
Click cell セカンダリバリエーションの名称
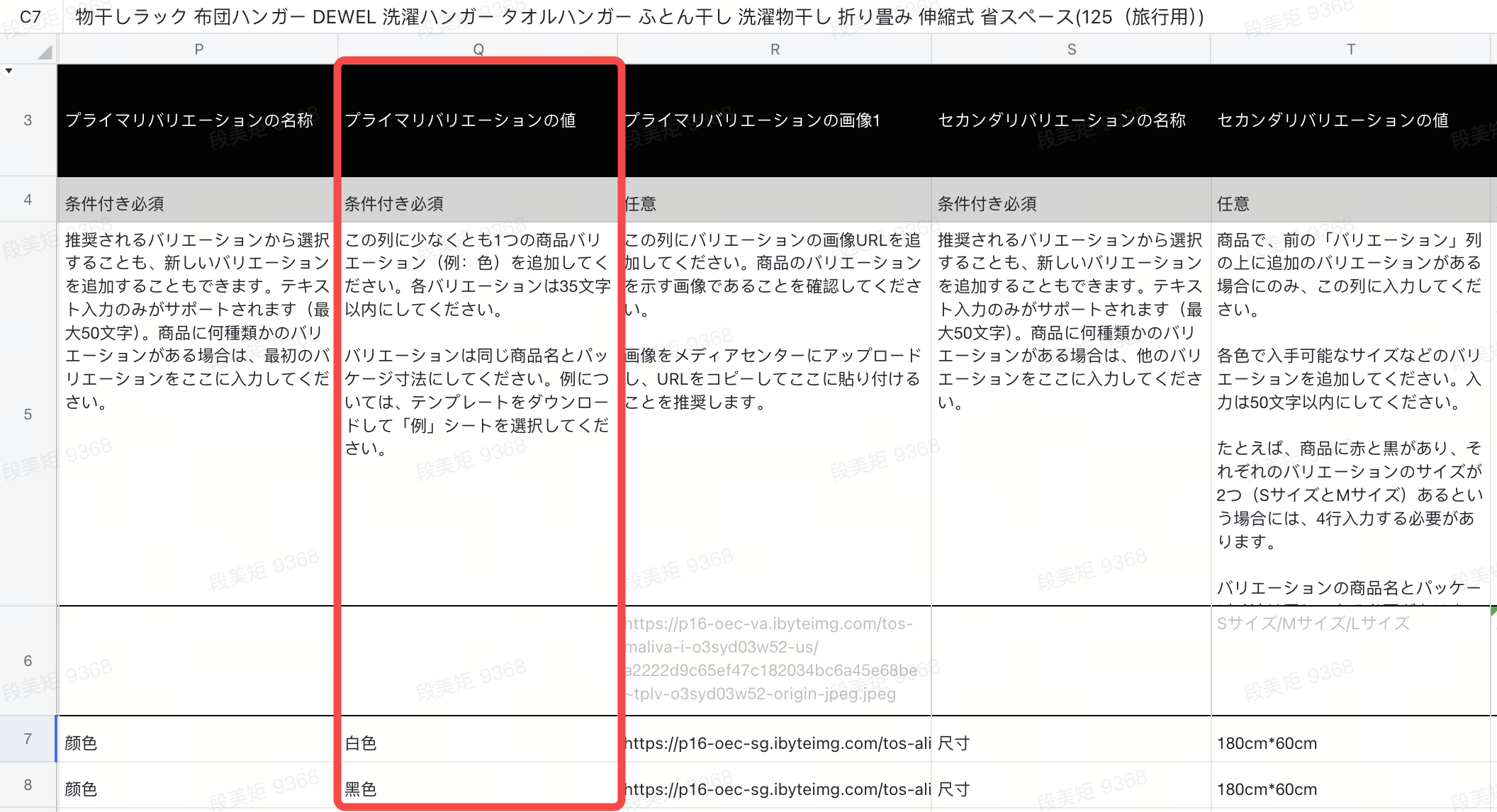(x=1071, y=120)
